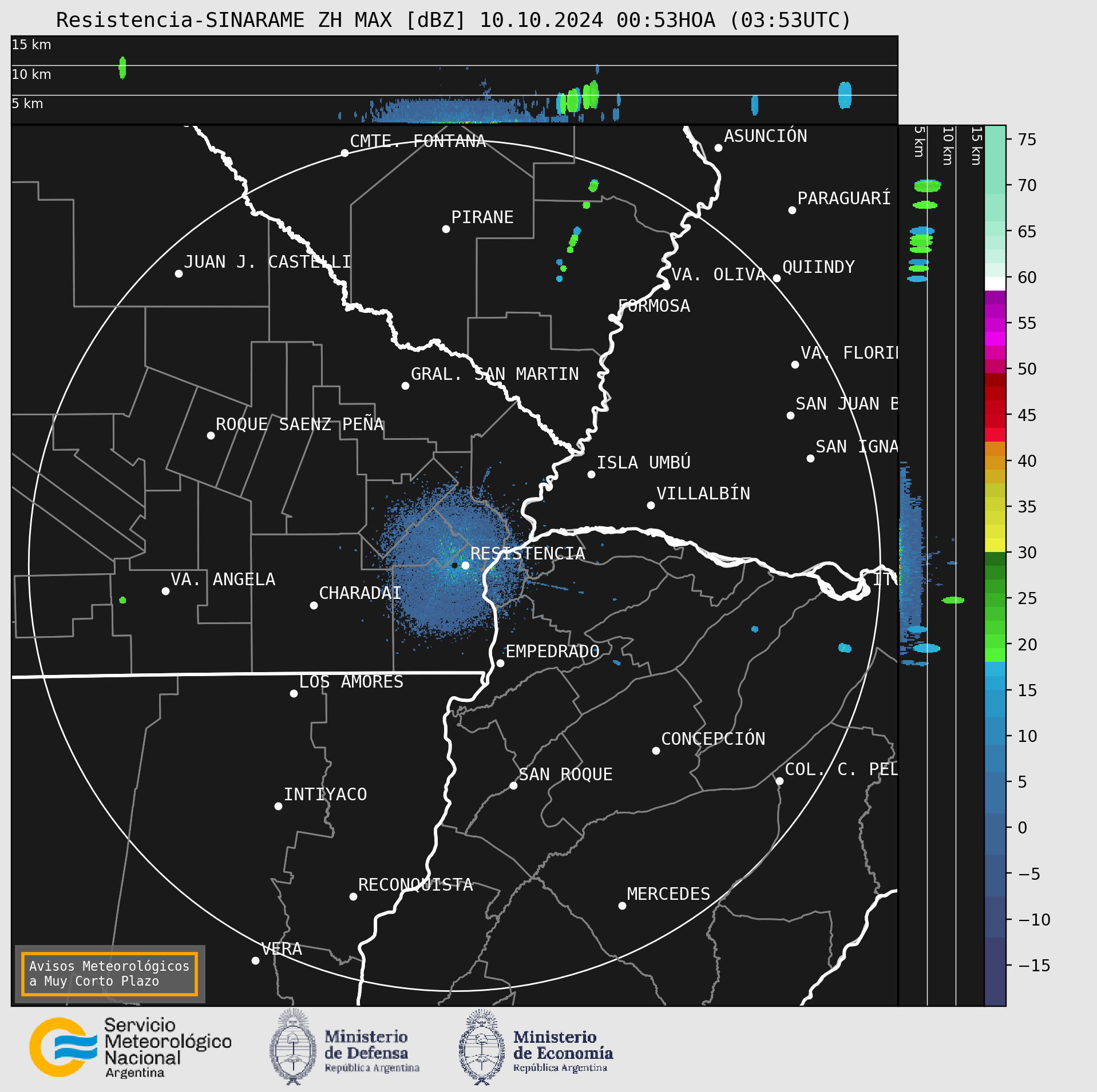The height and width of the screenshot is (1092, 1097).
Task: Click the green echo near Va. Angela
Action: (x=122, y=600)
